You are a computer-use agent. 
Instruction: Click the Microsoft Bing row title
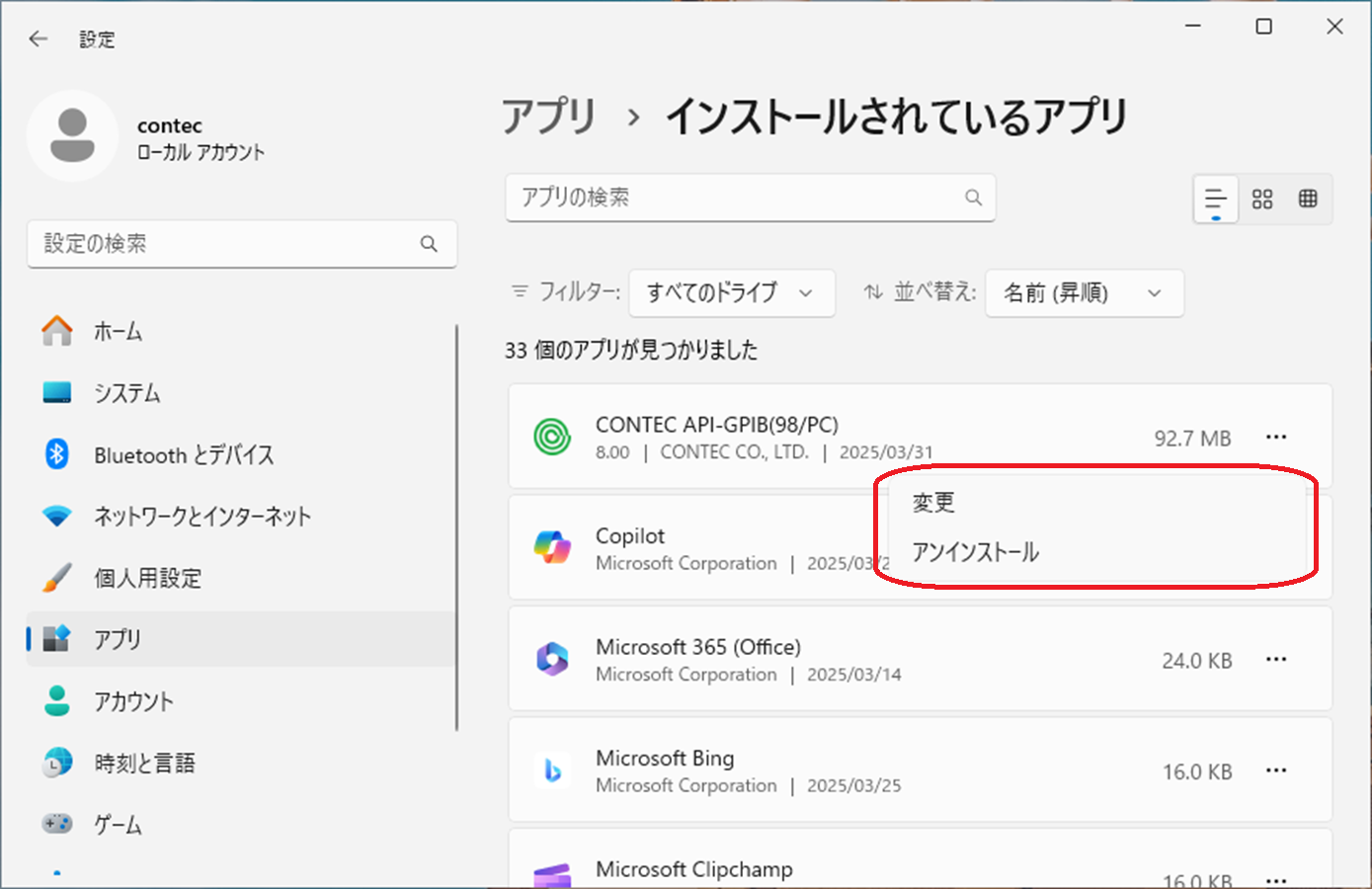[x=665, y=758]
